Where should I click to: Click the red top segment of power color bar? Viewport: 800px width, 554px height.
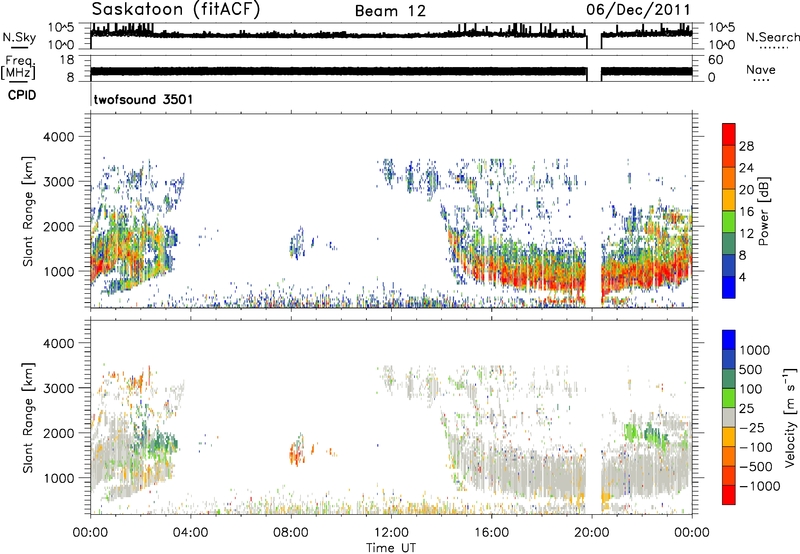click(x=729, y=134)
